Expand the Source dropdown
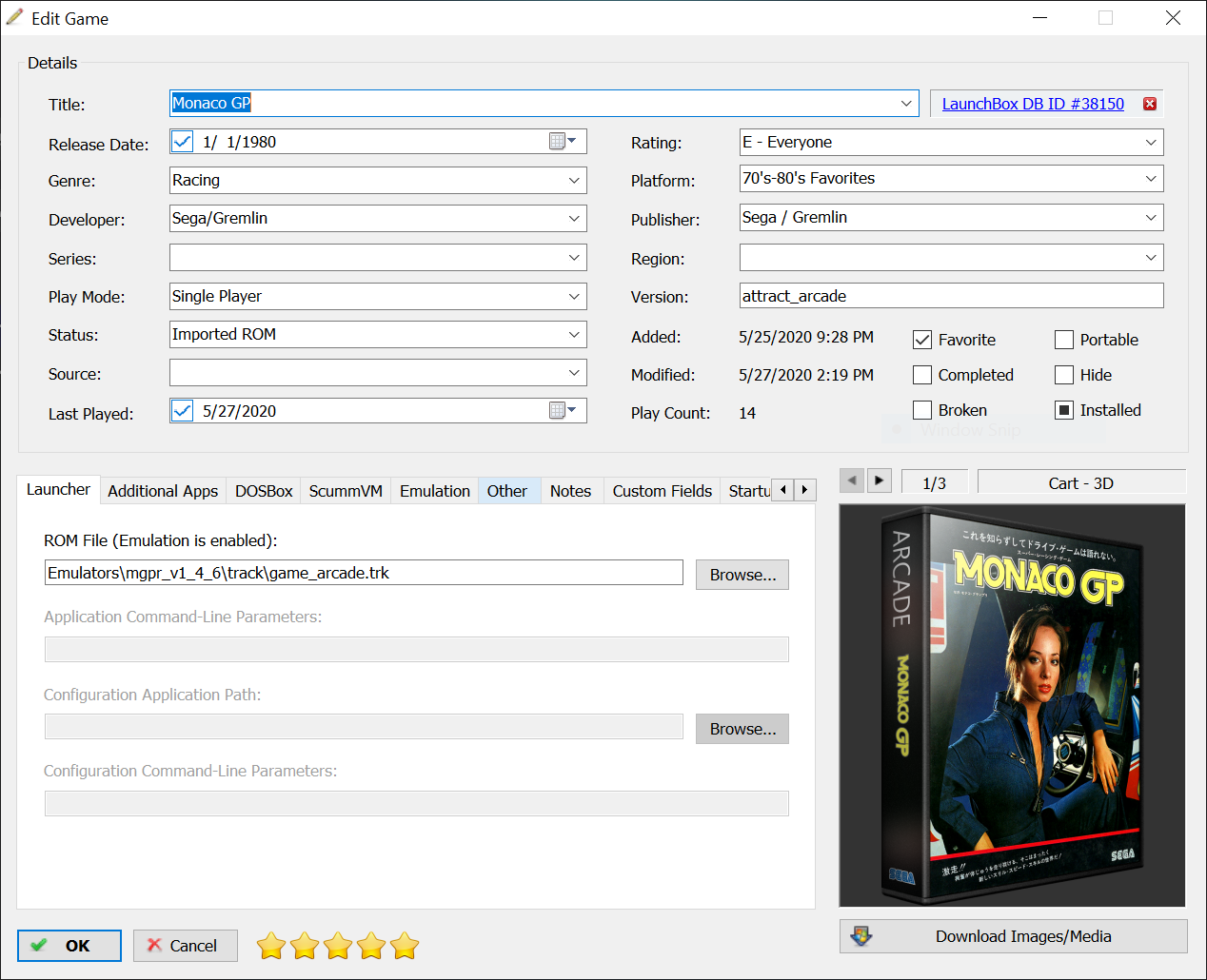The height and width of the screenshot is (980, 1207). (574, 372)
